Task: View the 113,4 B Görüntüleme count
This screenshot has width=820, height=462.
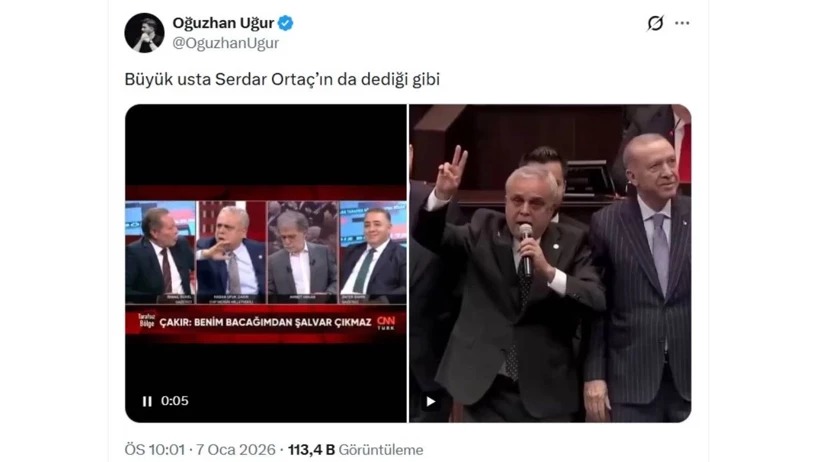Action: click(x=356, y=449)
